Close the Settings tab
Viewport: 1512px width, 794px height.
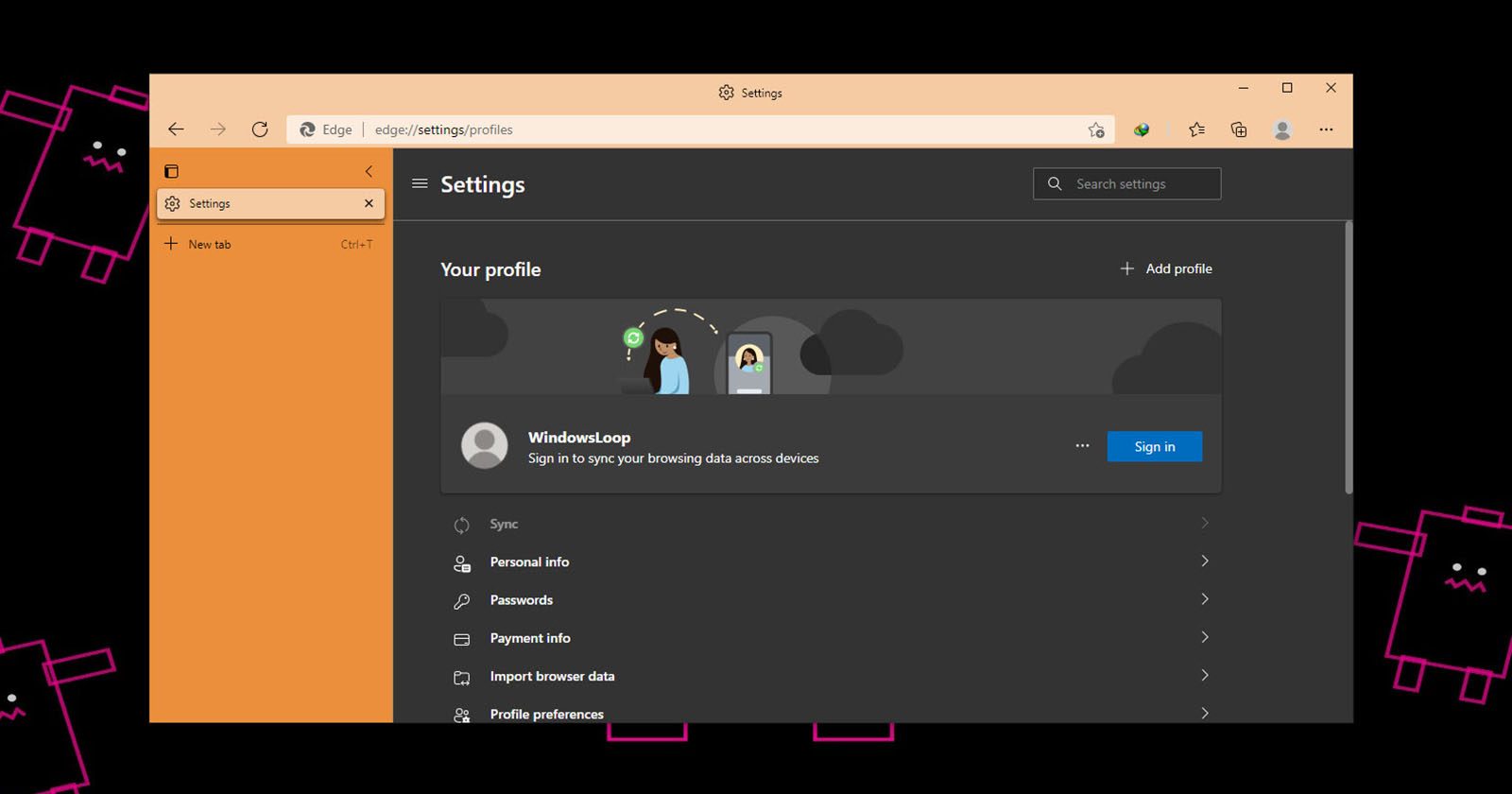pos(369,203)
